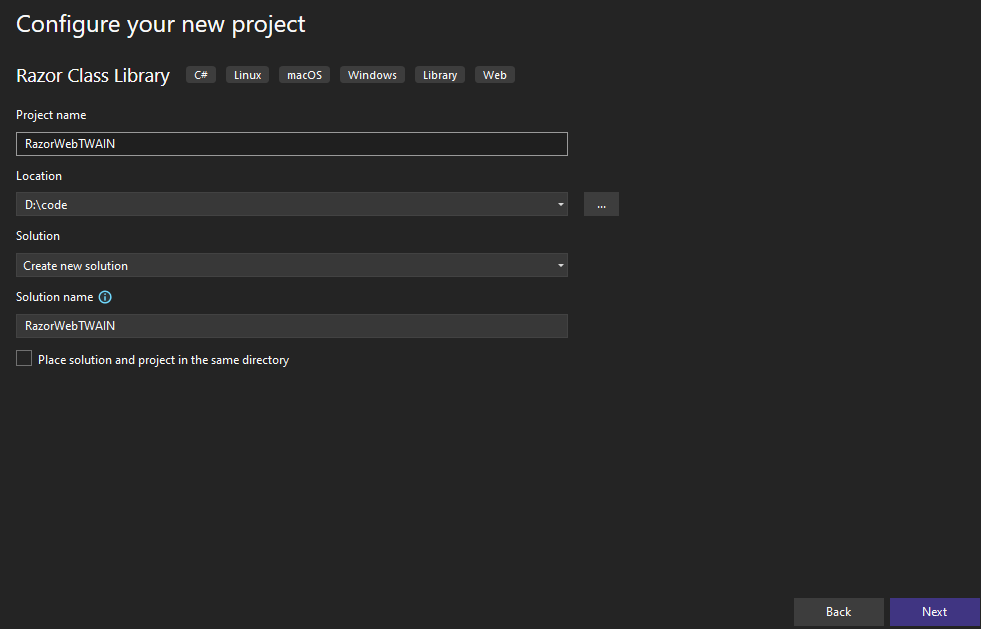Browse for location with the ellipsis button

[x=601, y=204]
